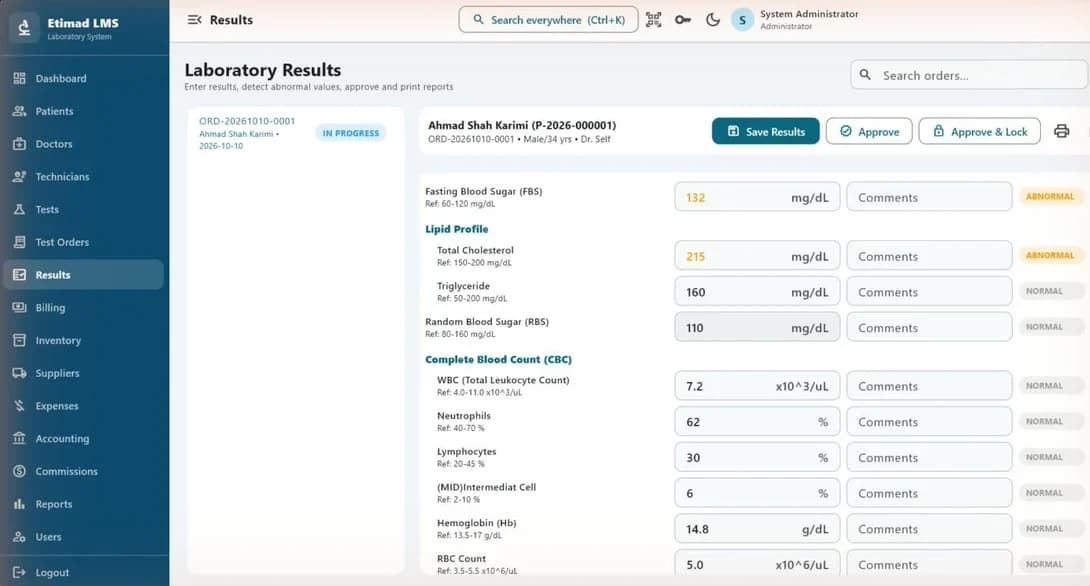Click the Fasting Blood Sugar value field

tap(757, 197)
